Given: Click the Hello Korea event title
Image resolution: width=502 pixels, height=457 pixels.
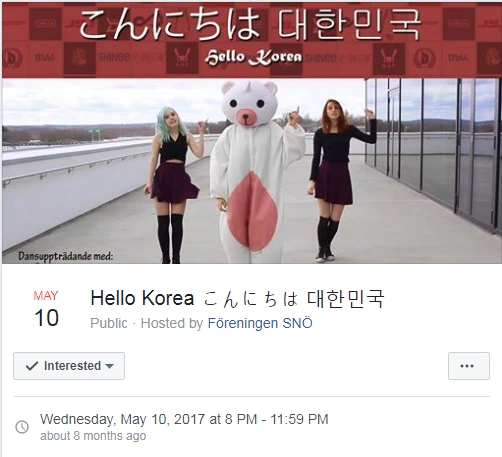Looking at the screenshot, I should 237,298.
